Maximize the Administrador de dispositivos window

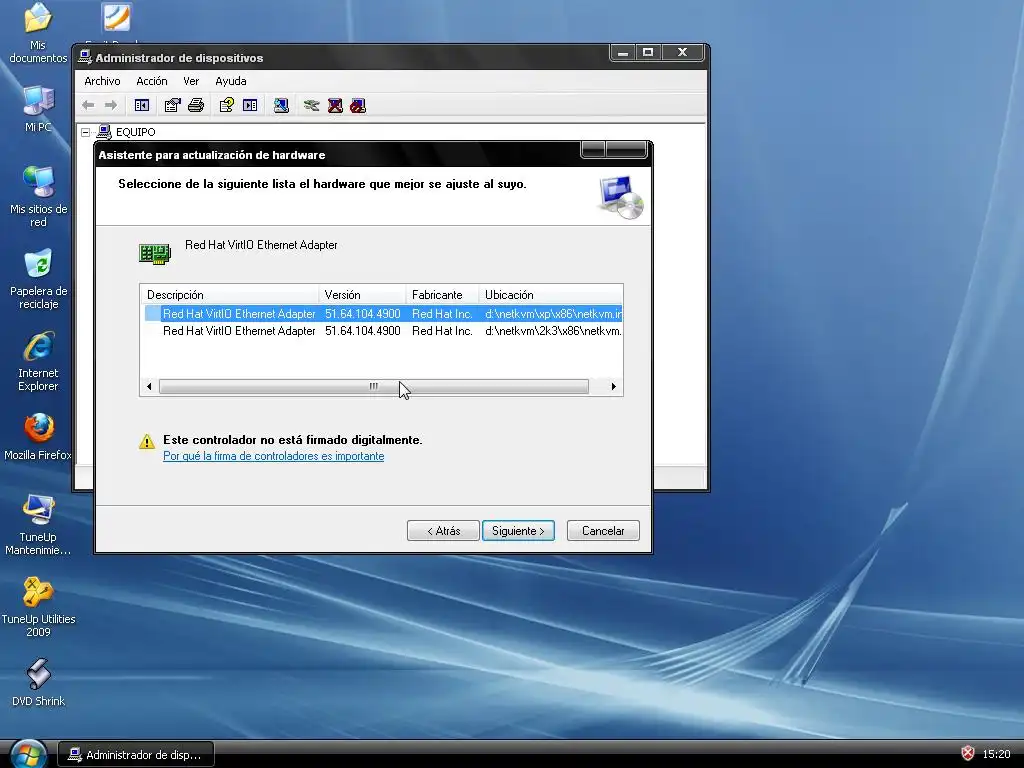pyautogui.click(x=648, y=52)
